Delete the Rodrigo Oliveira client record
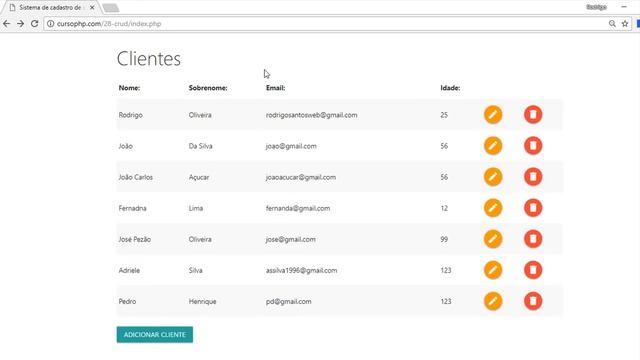640x360 pixels. (533, 115)
